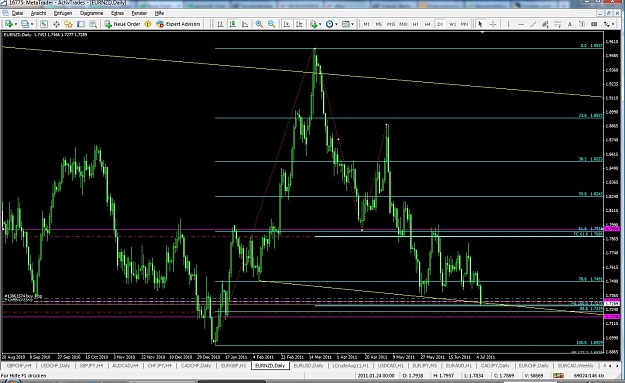The height and width of the screenshot is (383, 625).
Task: Switch to candlestick chart display
Action: click(232, 24)
